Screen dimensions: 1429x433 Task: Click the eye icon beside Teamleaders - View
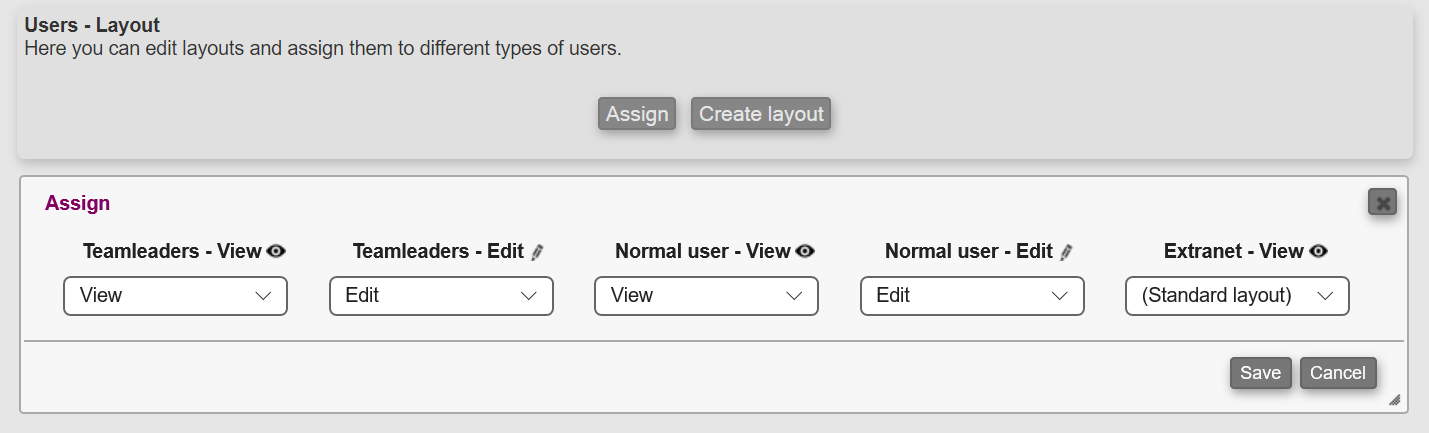point(276,252)
